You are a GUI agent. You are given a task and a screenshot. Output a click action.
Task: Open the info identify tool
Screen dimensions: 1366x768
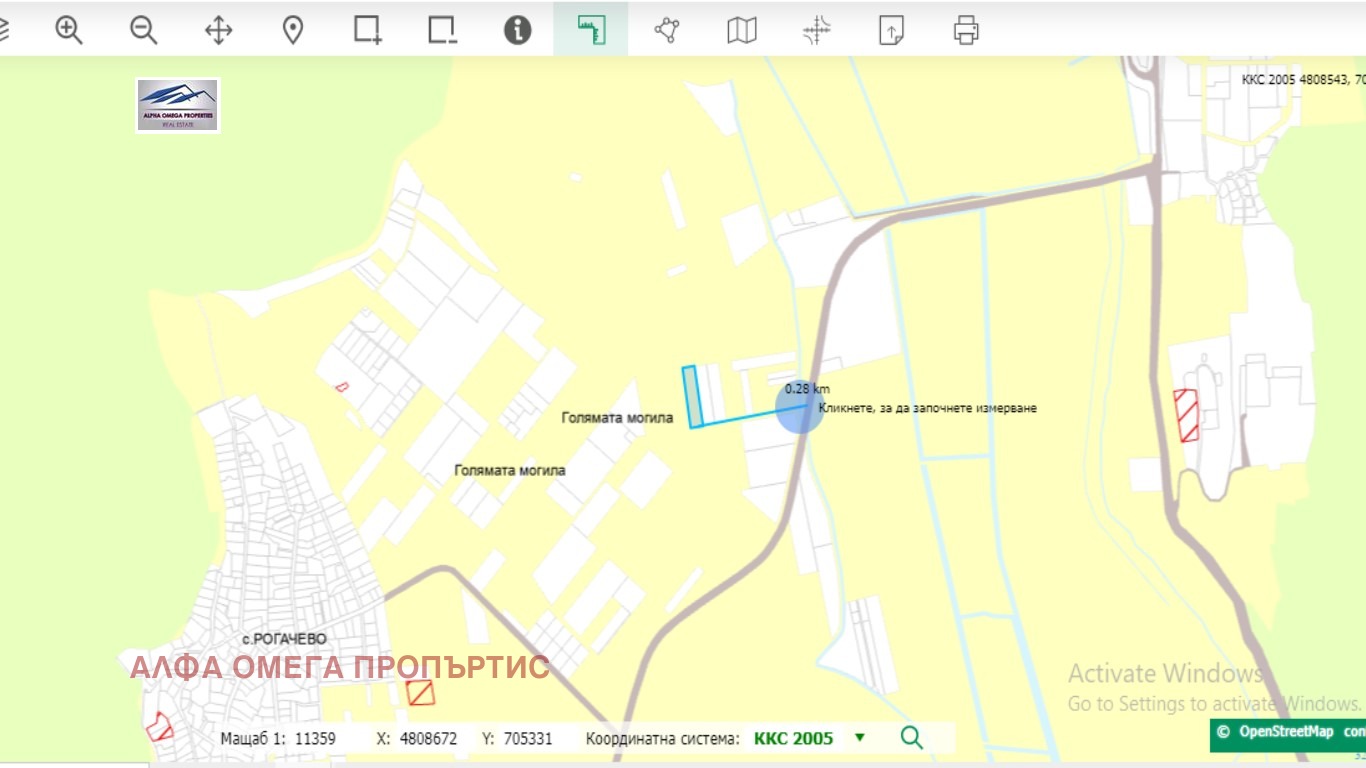pos(517,30)
